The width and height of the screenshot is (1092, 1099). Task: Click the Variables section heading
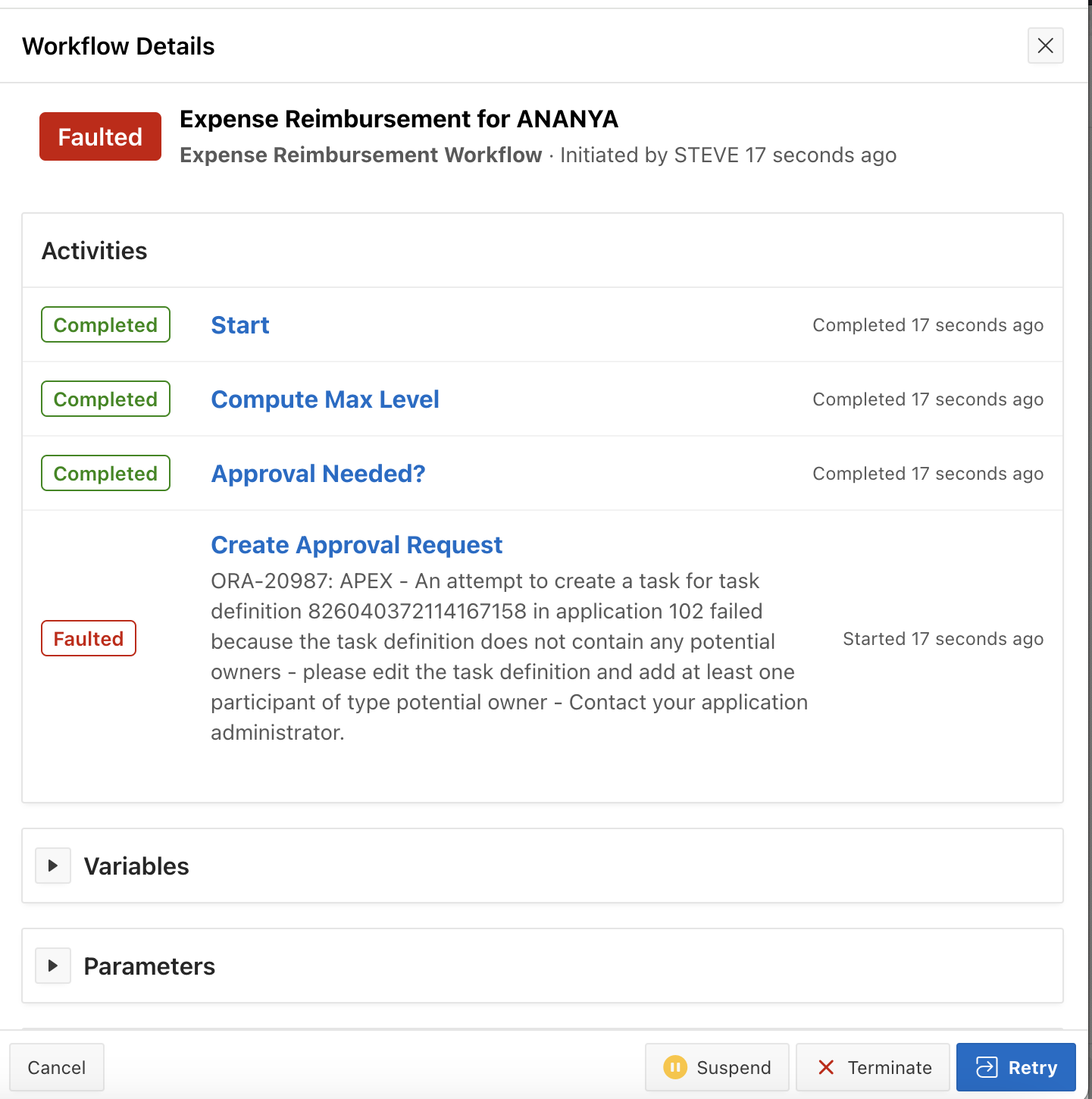pos(136,866)
